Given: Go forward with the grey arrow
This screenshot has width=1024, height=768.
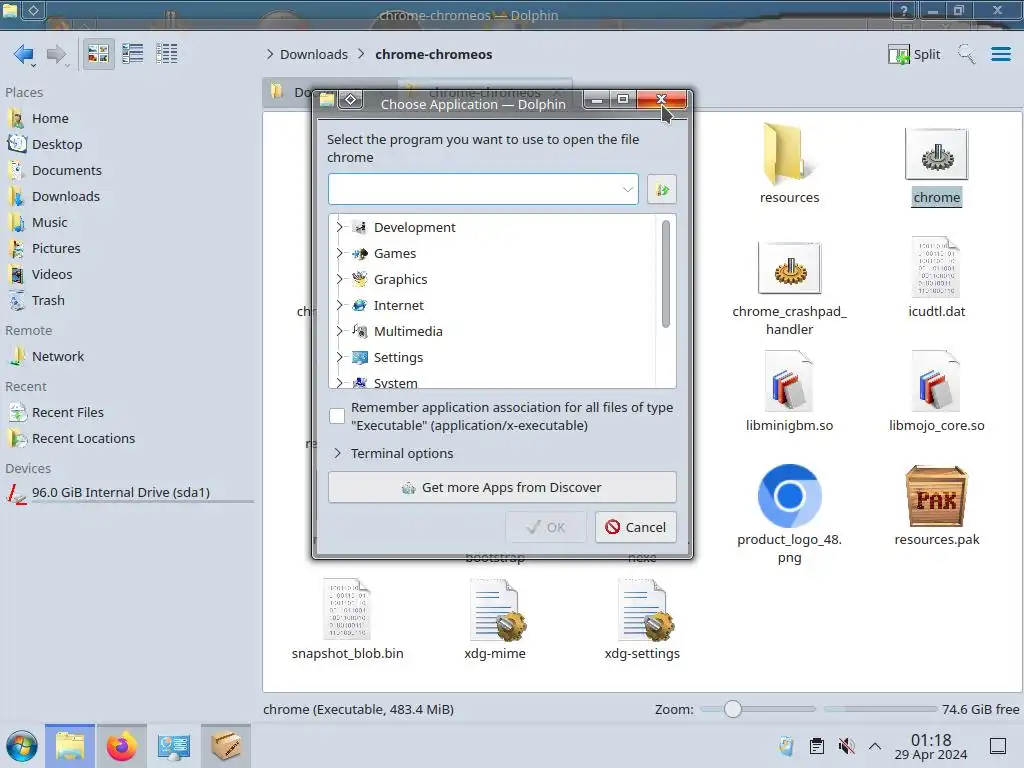Looking at the screenshot, I should click(x=57, y=54).
